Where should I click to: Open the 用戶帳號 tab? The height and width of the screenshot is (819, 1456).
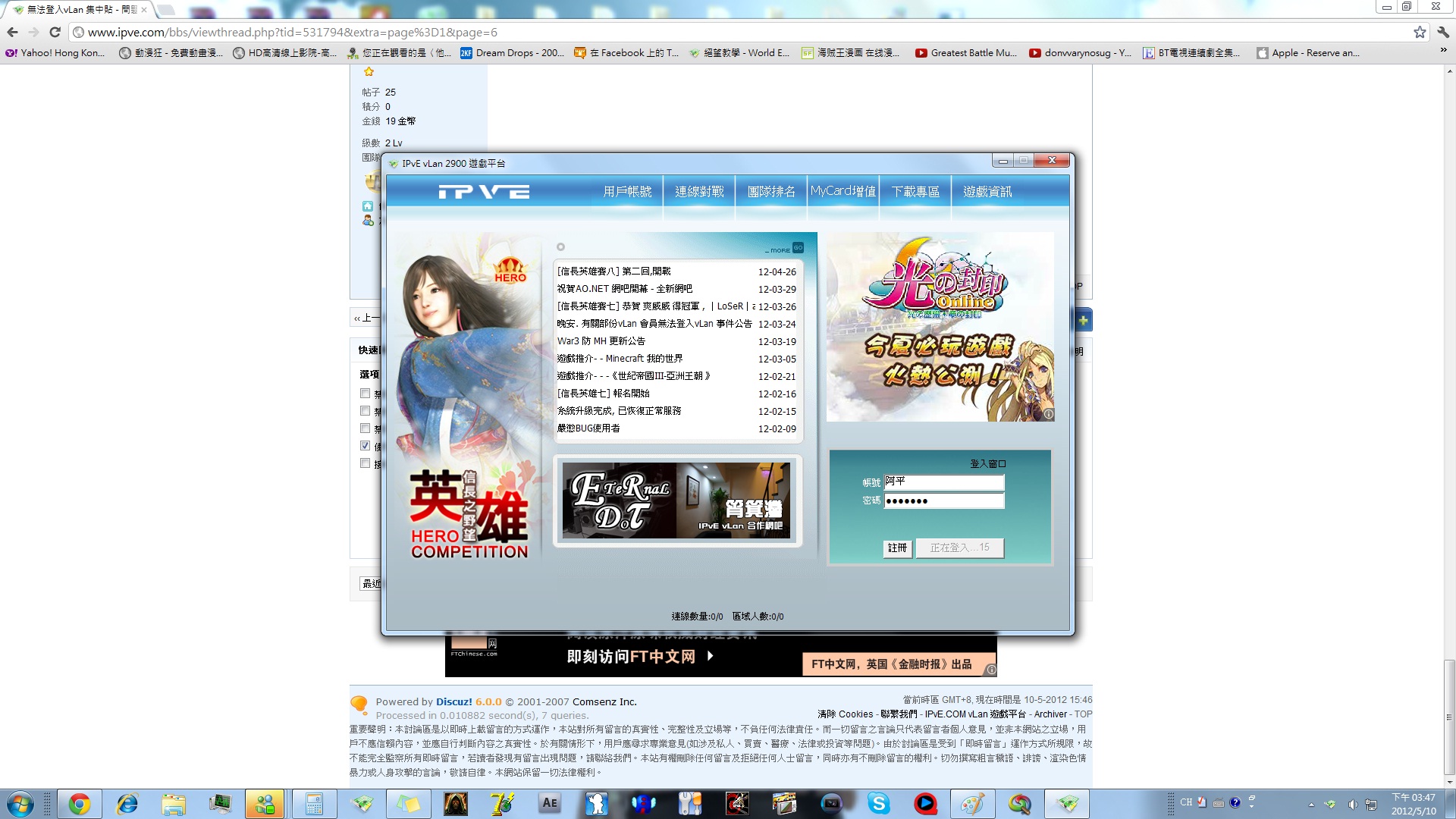point(627,192)
